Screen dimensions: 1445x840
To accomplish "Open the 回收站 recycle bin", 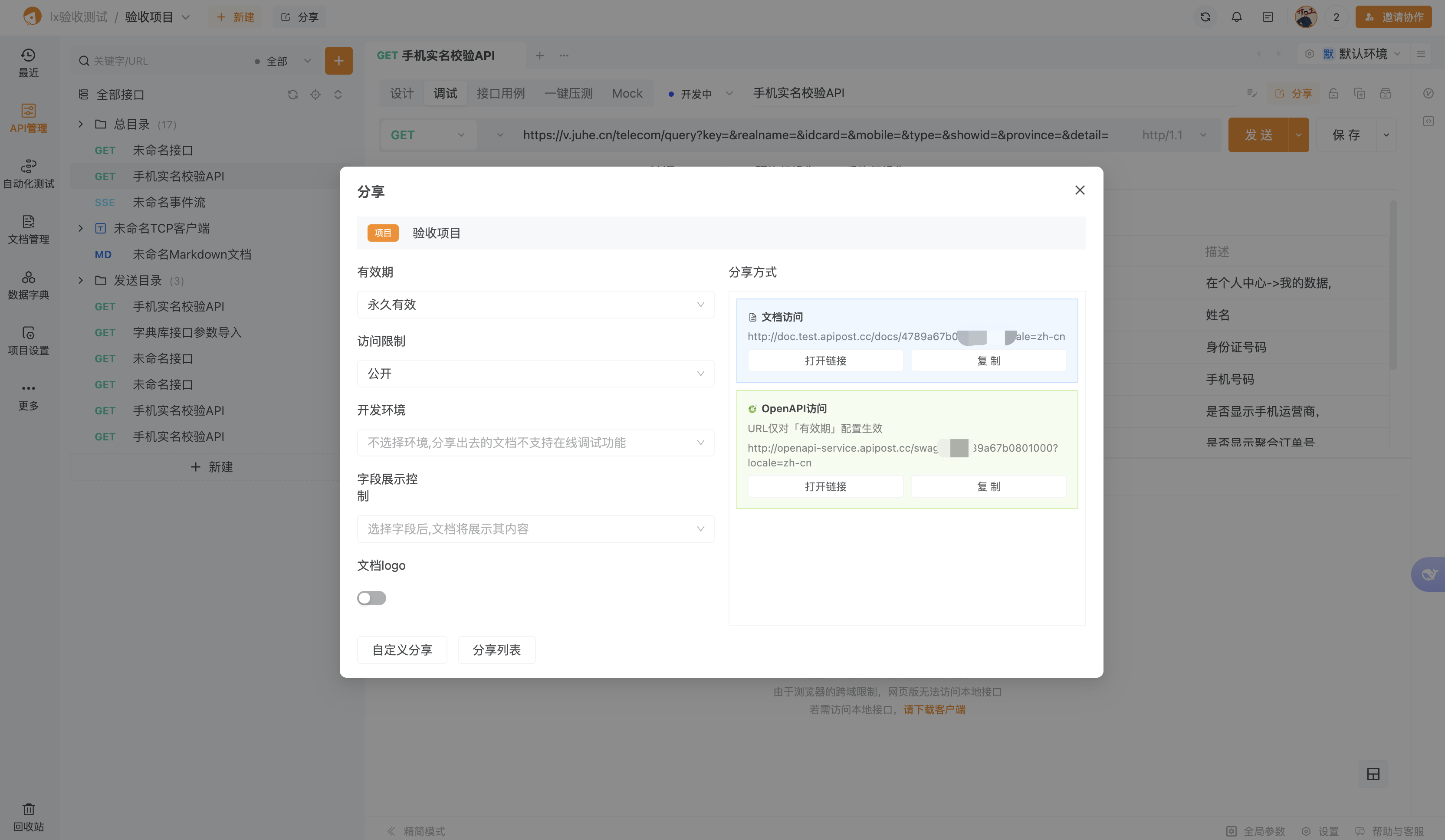I will [x=28, y=817].
